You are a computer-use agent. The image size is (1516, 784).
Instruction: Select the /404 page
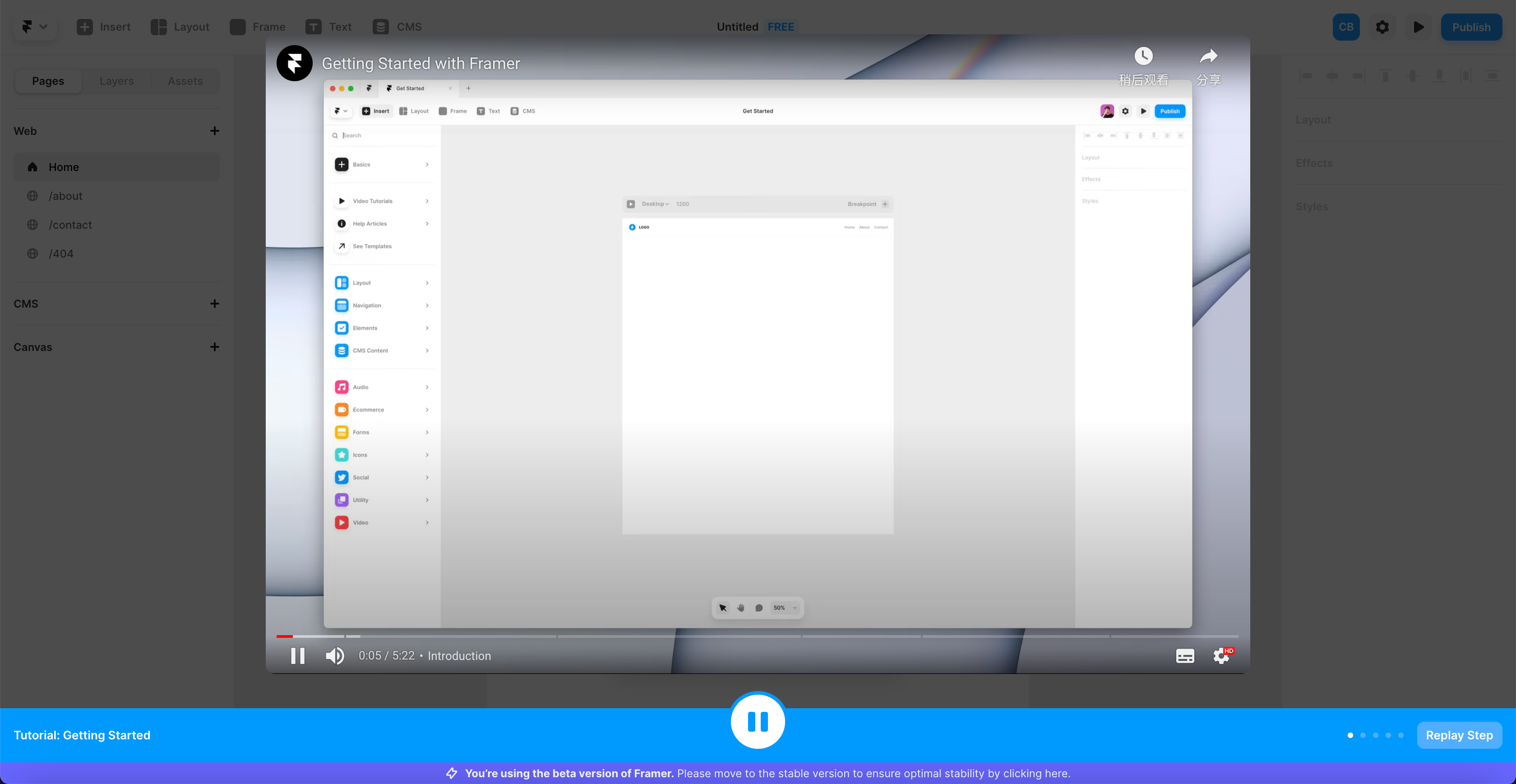coord(116,254)
